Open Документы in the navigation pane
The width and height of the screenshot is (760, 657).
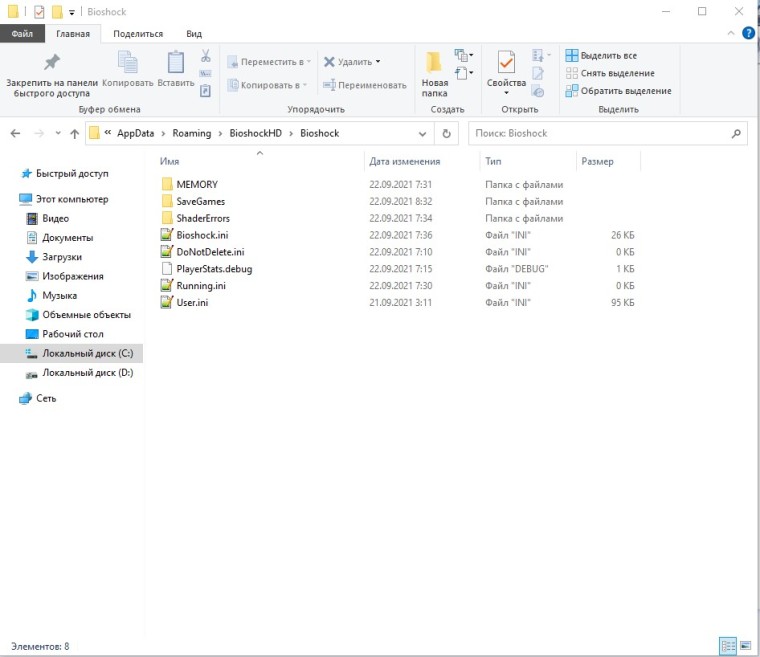67,238
